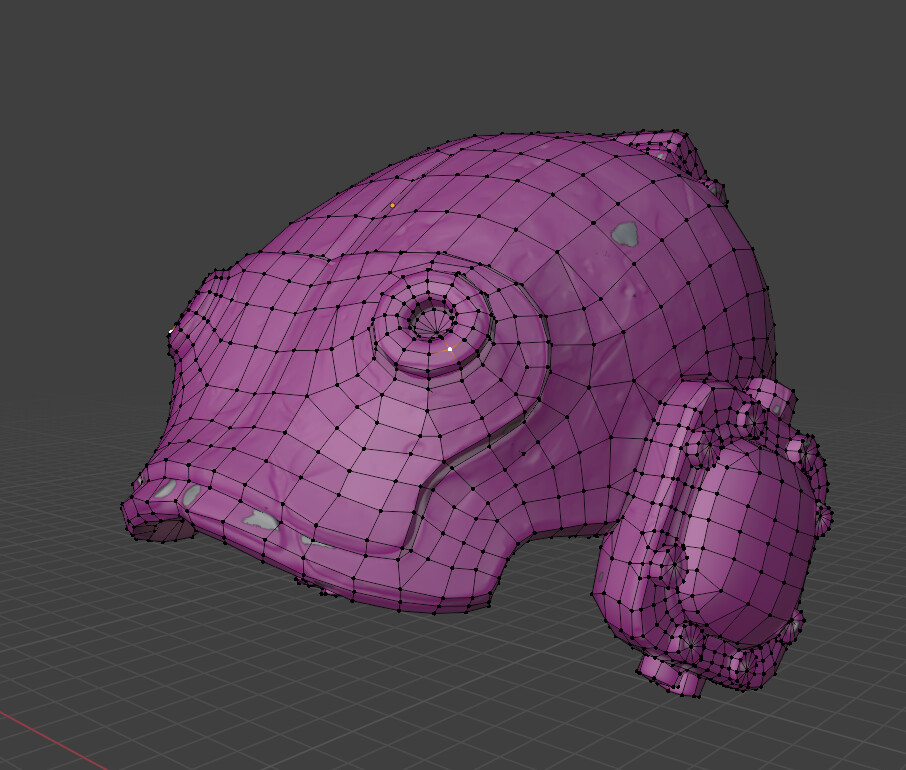Click the white vertex on the circular ring
Screen dimensions: 906x770
pos(450,349)
